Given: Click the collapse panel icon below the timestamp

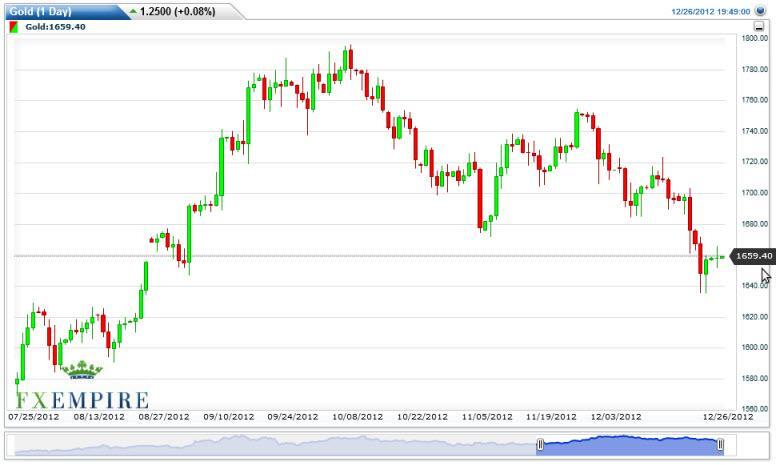Looking at the screenshot, I should coord(760,27).
